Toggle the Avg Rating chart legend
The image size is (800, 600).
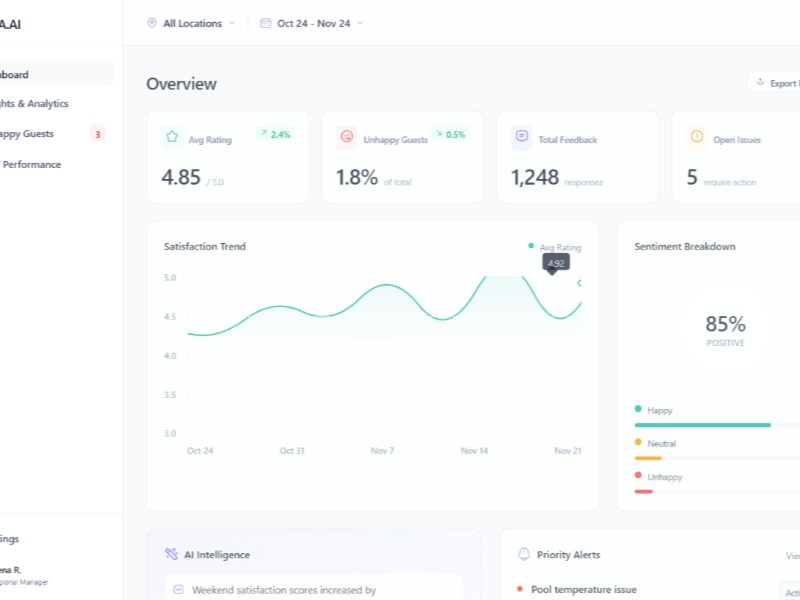[555, 247]
